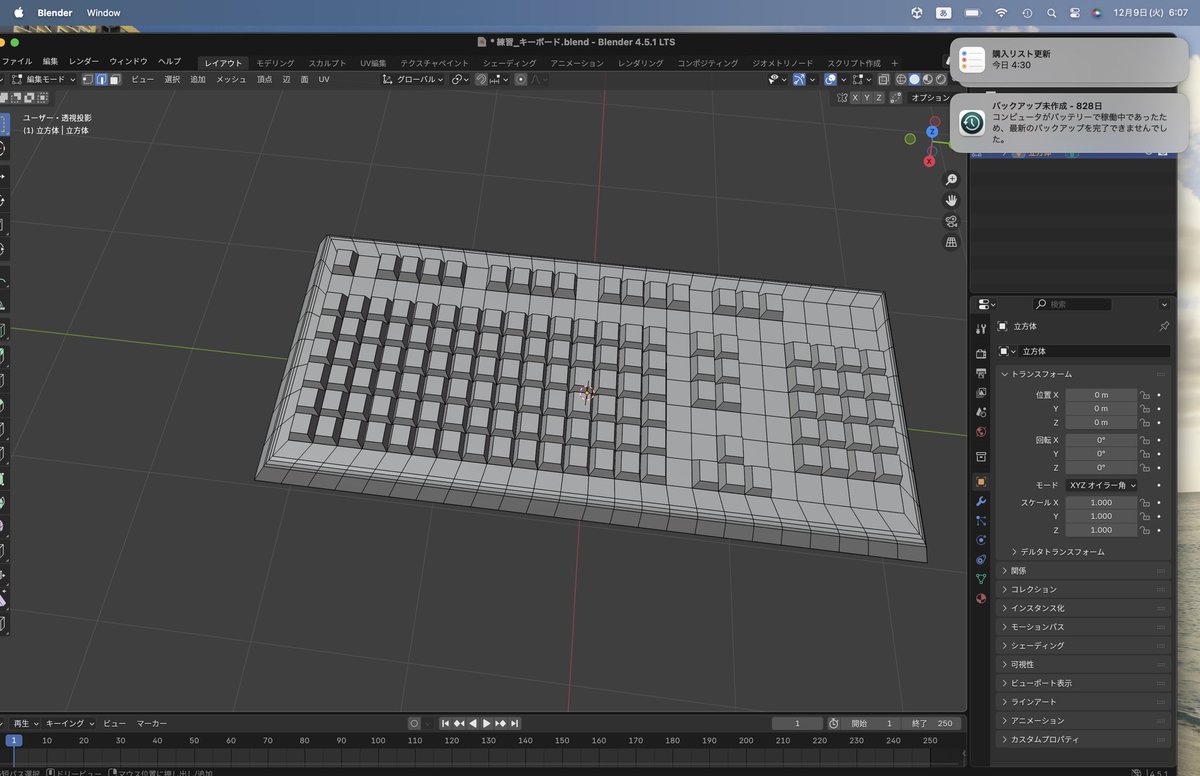Image resolution: width=1200 pixels, height=776 pixels.
Task: Toggle proportional editing in header
Action: coord(521,79)
